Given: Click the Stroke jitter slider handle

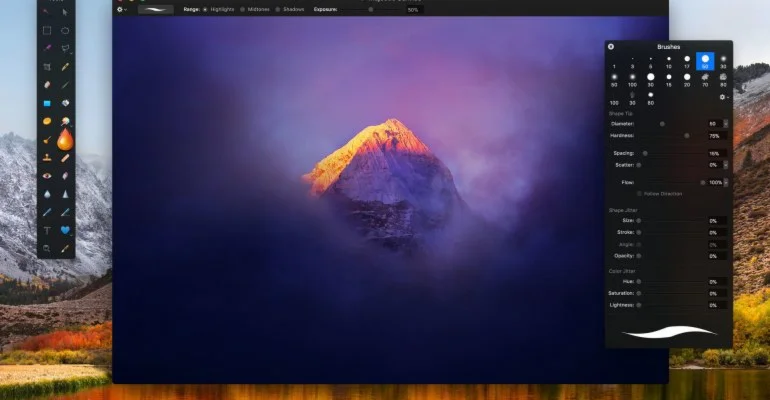Looking at the screenshot, I should (x=639, y=232).
